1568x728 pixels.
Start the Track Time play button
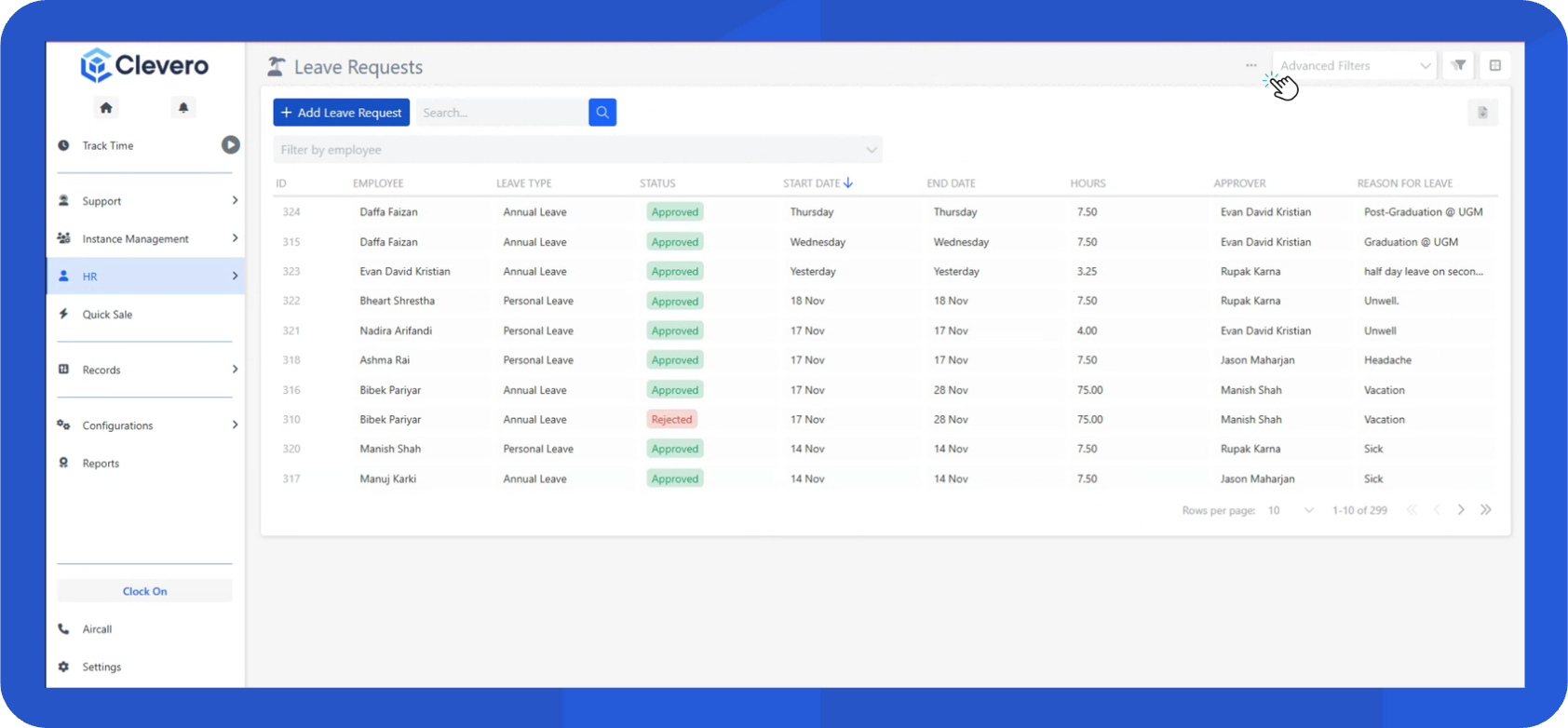pos(230,145)
